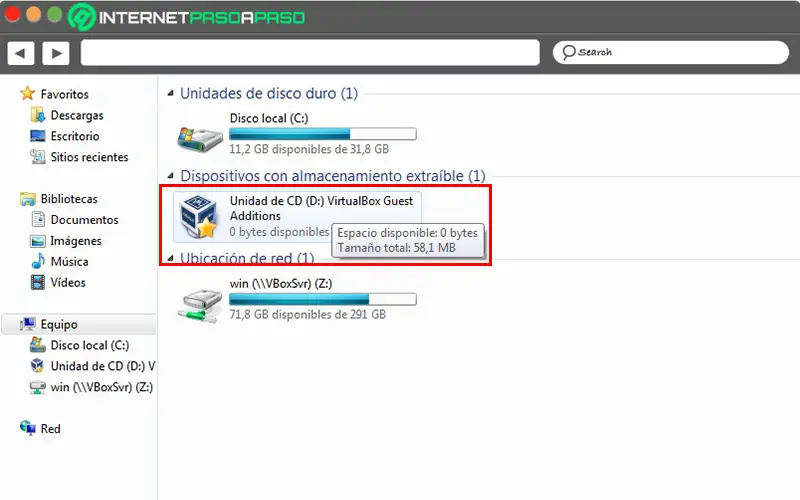The width and height of the screenshot is (800, 500).
Task: Click the forward navigation arrow button
Action: (x=56, y=53)
